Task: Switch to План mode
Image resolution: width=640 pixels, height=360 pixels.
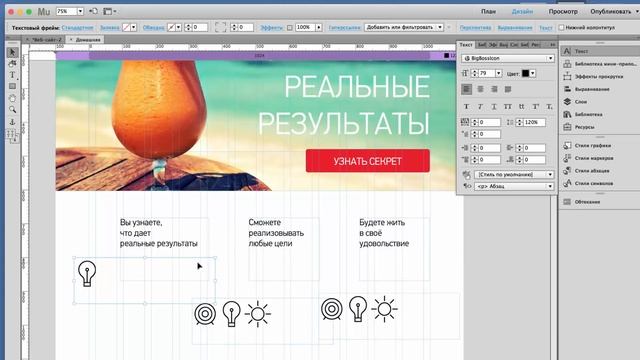Action: click(x=488, y=11)
